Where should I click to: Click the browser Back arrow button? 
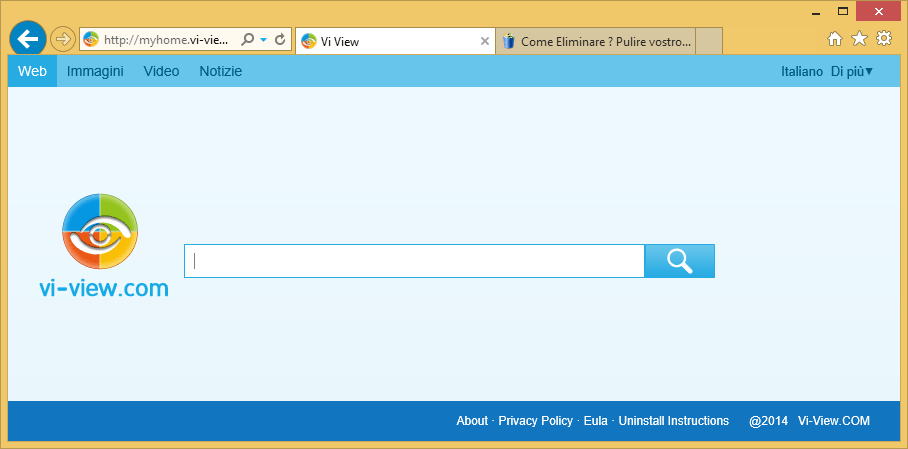pos(28,39)
